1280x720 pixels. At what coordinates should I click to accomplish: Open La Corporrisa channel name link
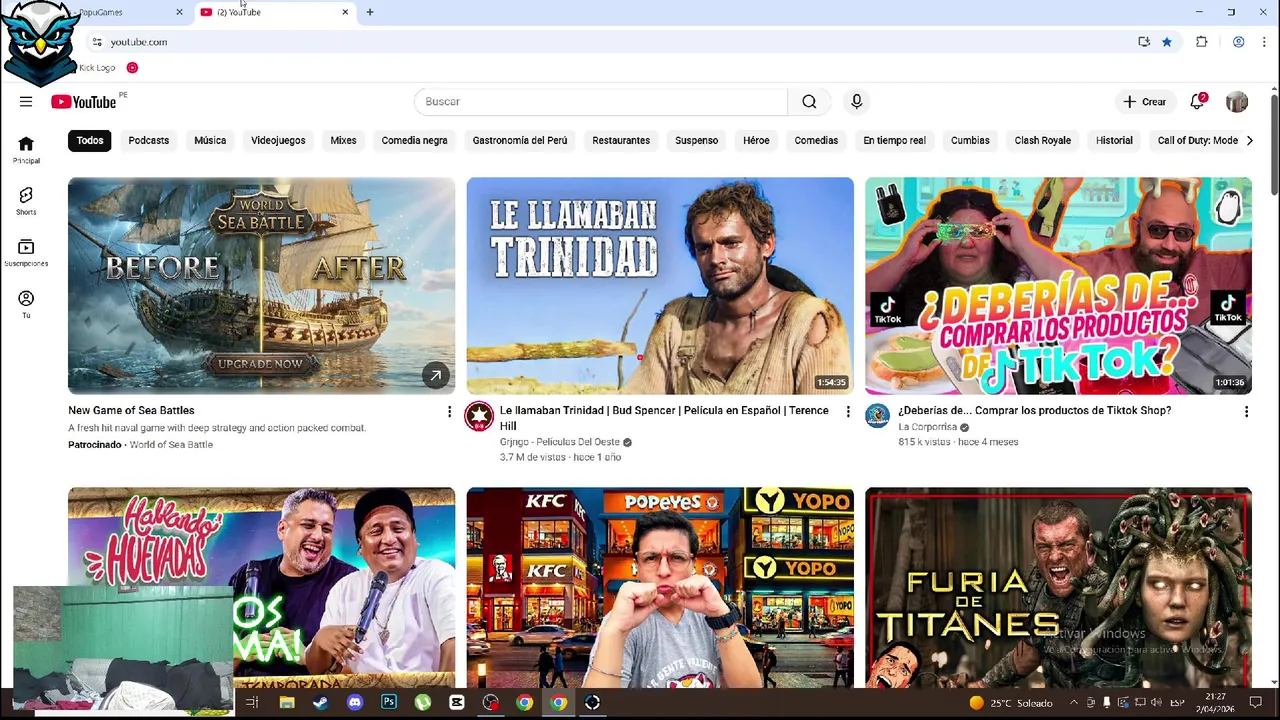click(x=927, y=427)
